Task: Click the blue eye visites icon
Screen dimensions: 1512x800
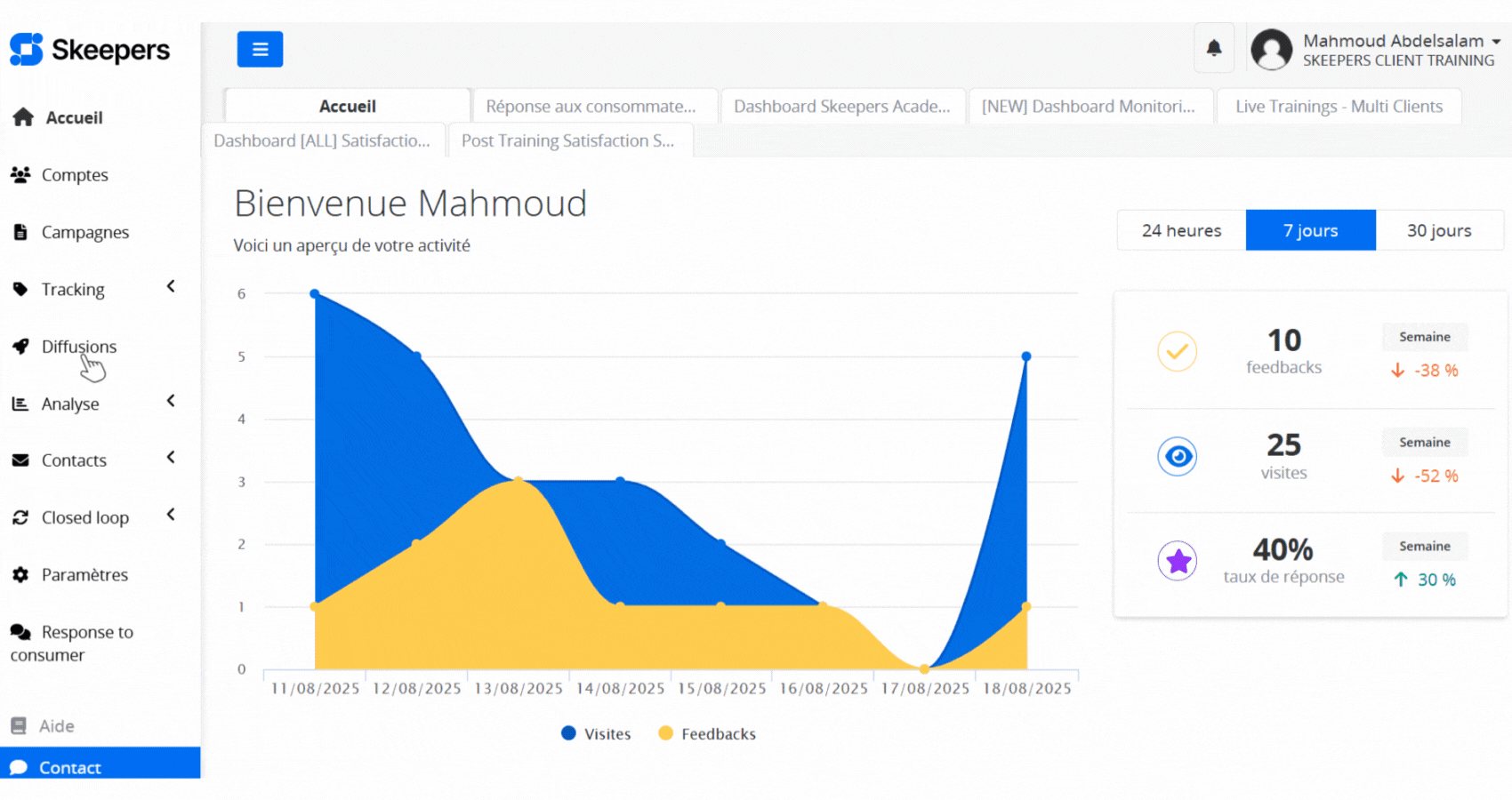Action: 1177,457
